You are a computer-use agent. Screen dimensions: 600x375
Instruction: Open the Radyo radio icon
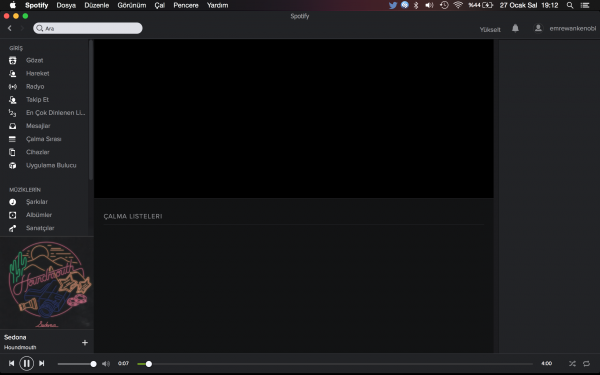[x=13, y=87]
